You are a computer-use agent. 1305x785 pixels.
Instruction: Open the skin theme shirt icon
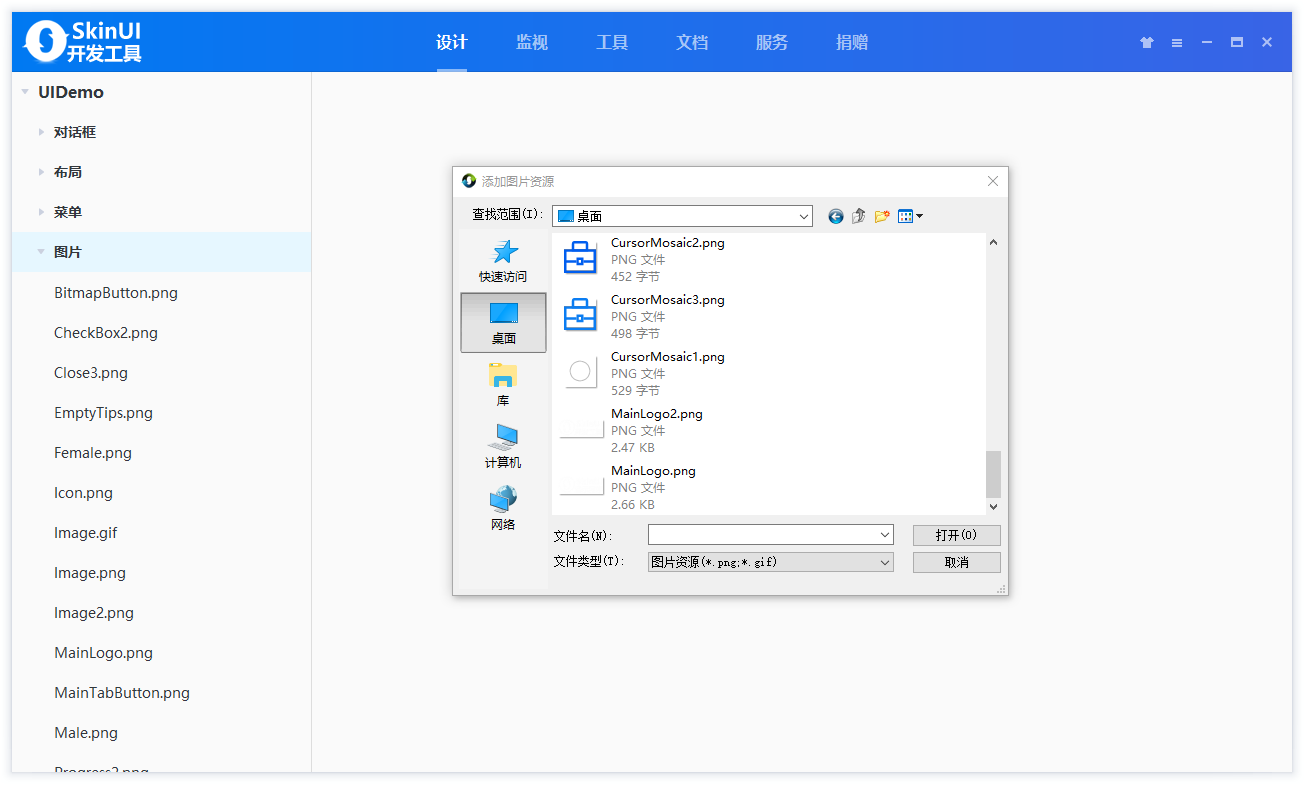coord(1147,42)
